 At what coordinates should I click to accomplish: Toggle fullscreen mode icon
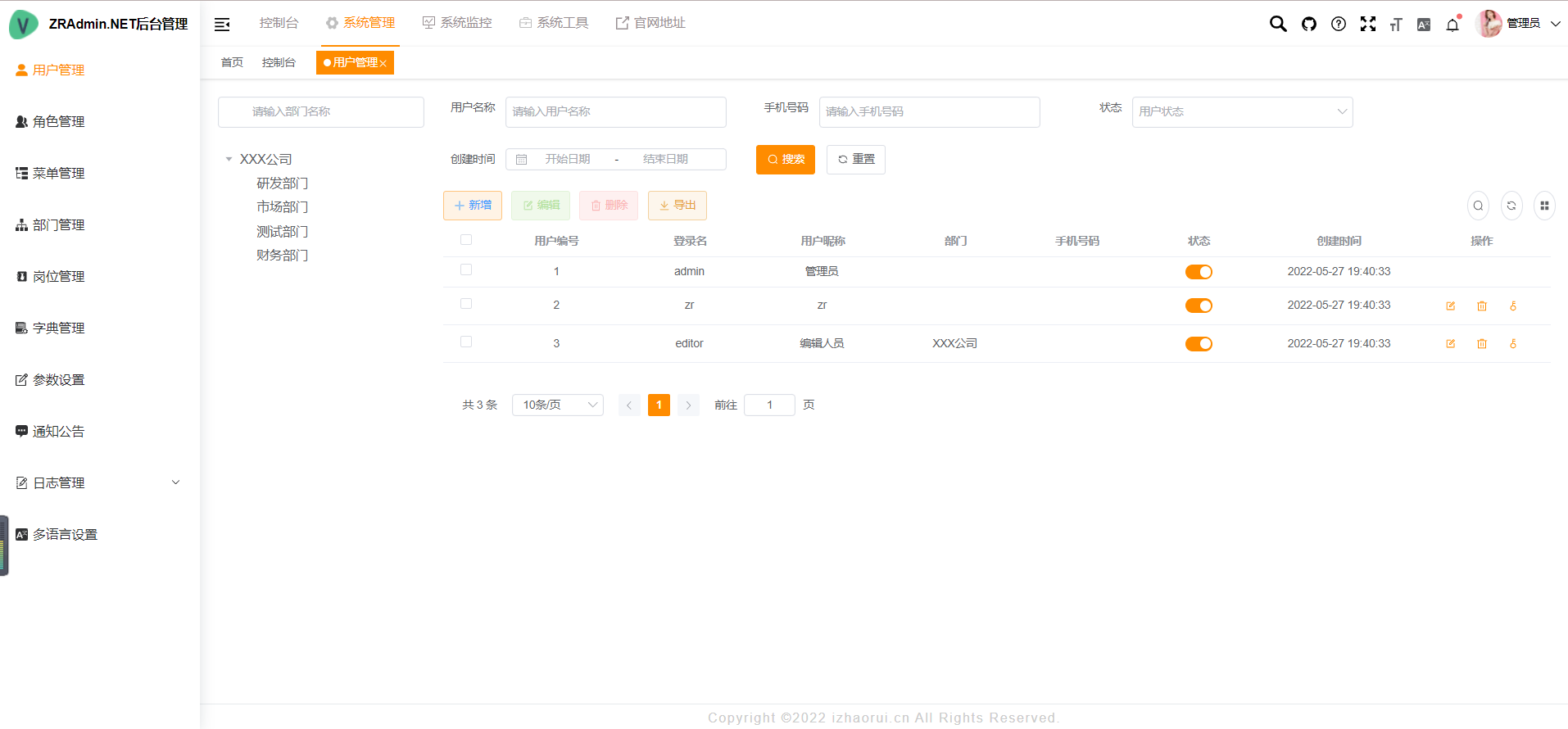point(1367,24)
